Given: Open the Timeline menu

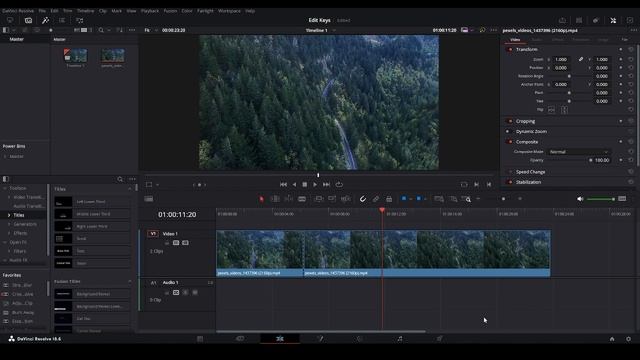Looking at the screenshot, I should pos(85,11).
